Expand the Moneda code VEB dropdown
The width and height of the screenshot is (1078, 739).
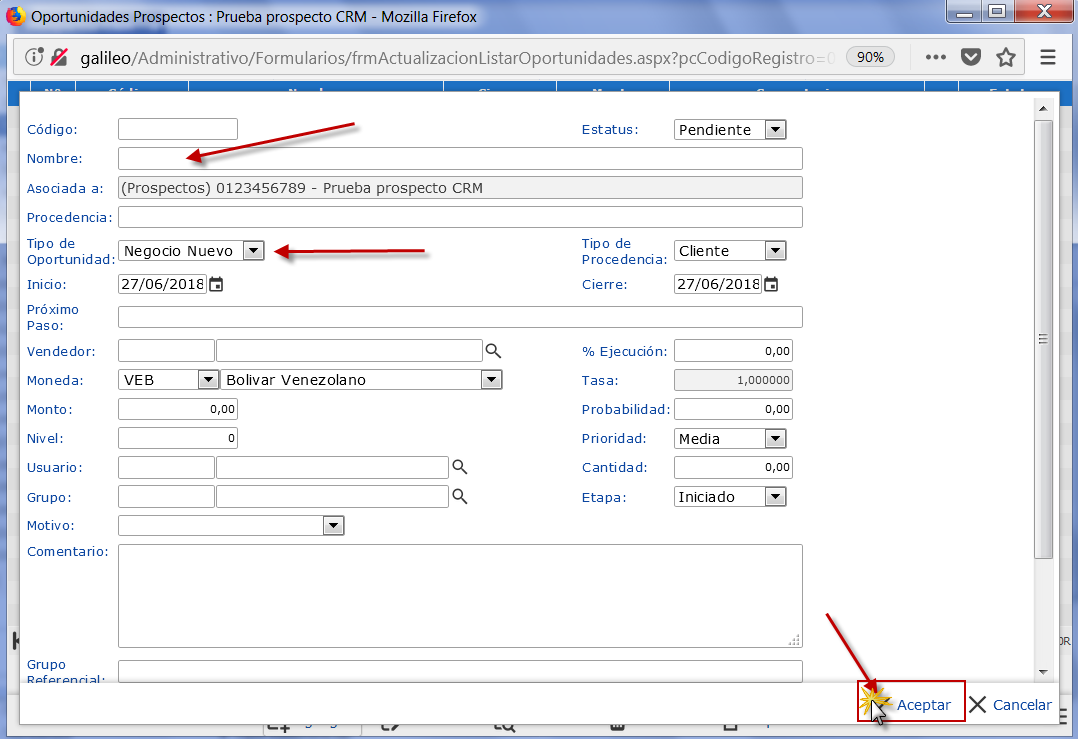tap(208, 380)
